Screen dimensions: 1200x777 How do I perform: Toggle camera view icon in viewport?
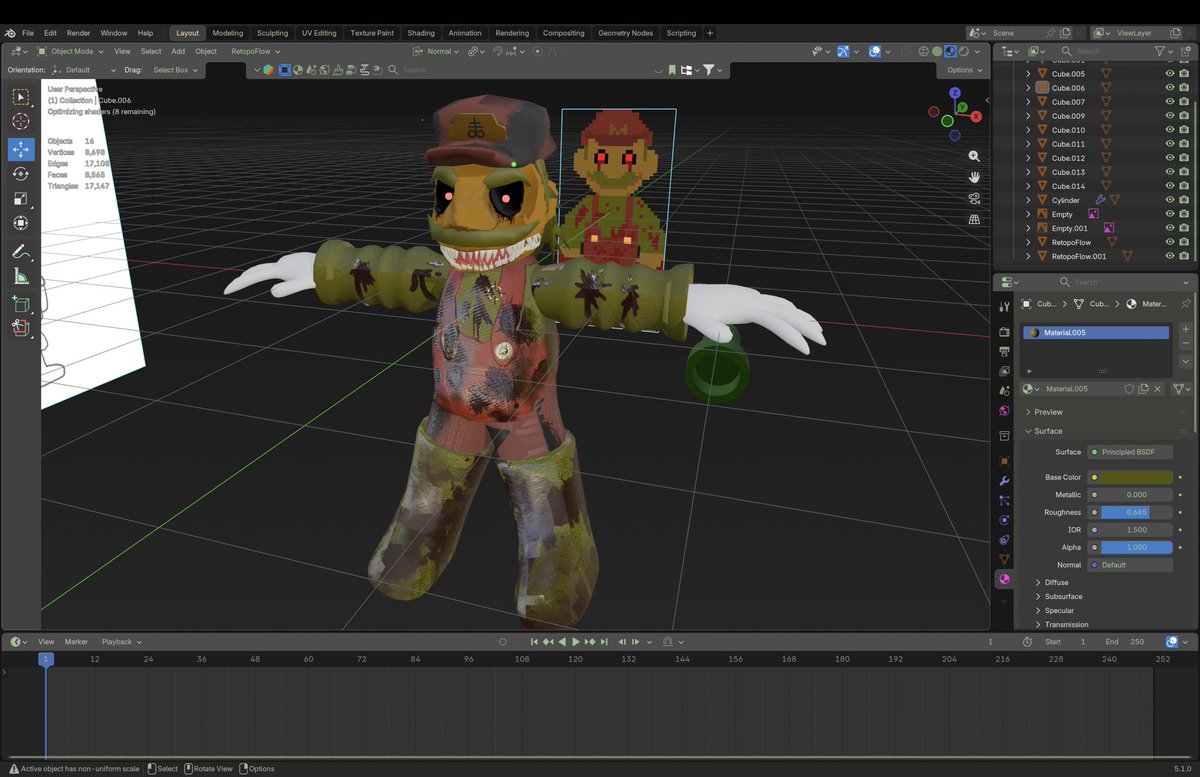click(x=974, y=198)
